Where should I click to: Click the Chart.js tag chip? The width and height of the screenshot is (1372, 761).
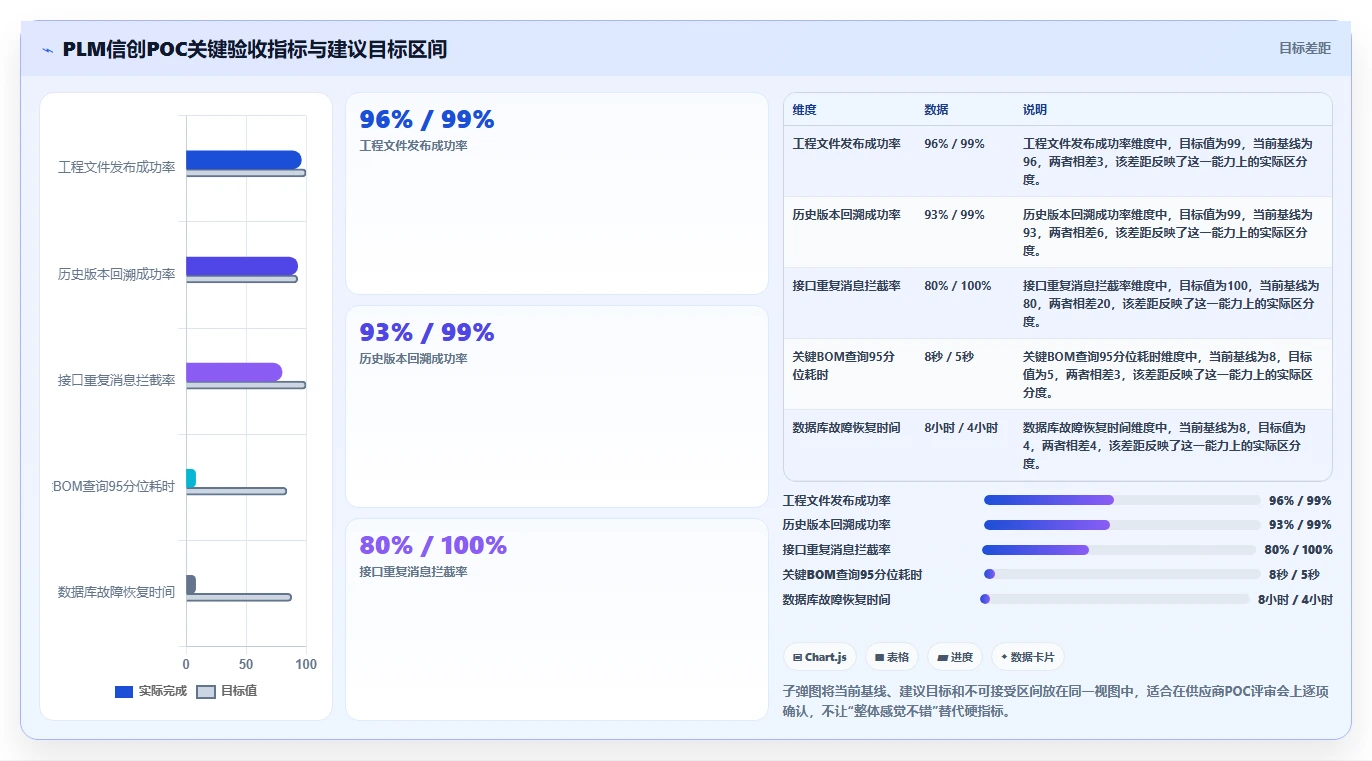(820, 657)
